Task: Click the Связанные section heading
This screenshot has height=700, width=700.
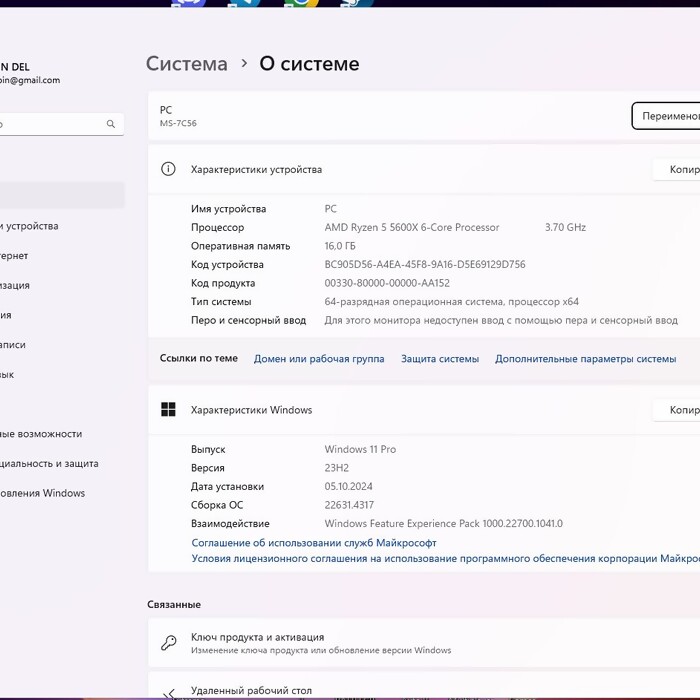Action: pyautogui.click(x=174, y=604)
